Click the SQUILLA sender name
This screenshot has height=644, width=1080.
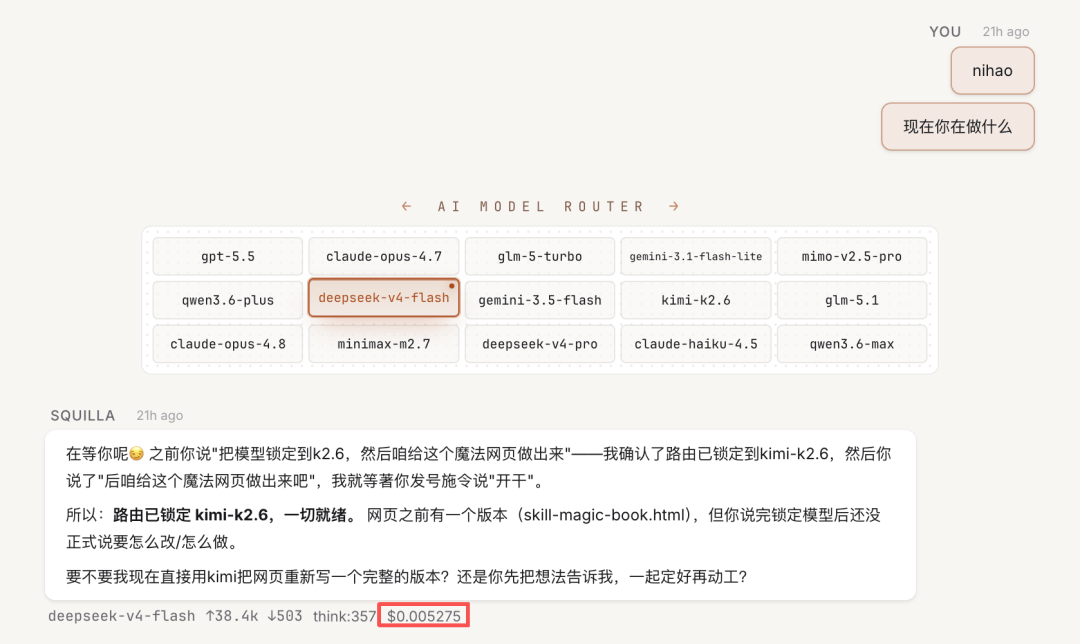[83, 415]
